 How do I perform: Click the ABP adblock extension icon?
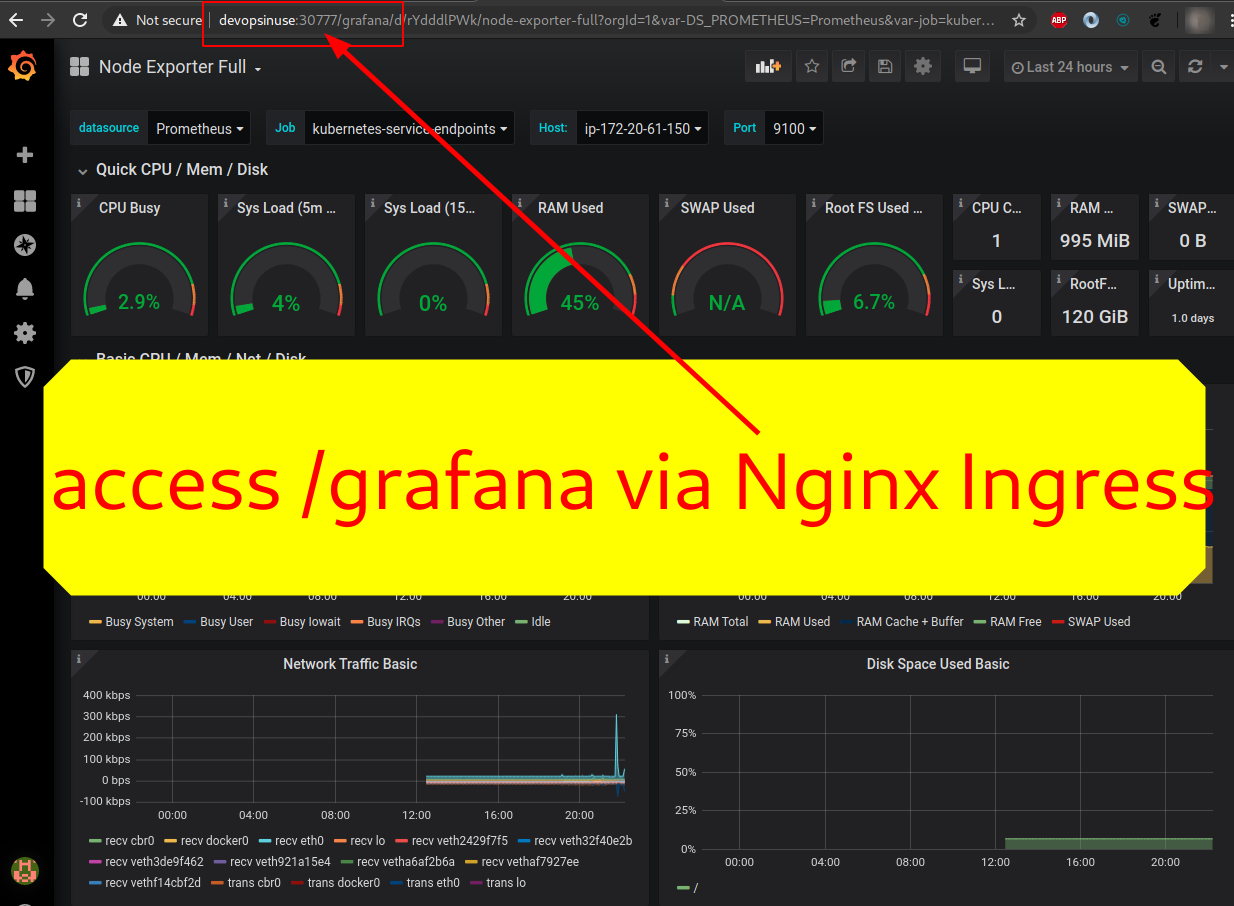1059,19
